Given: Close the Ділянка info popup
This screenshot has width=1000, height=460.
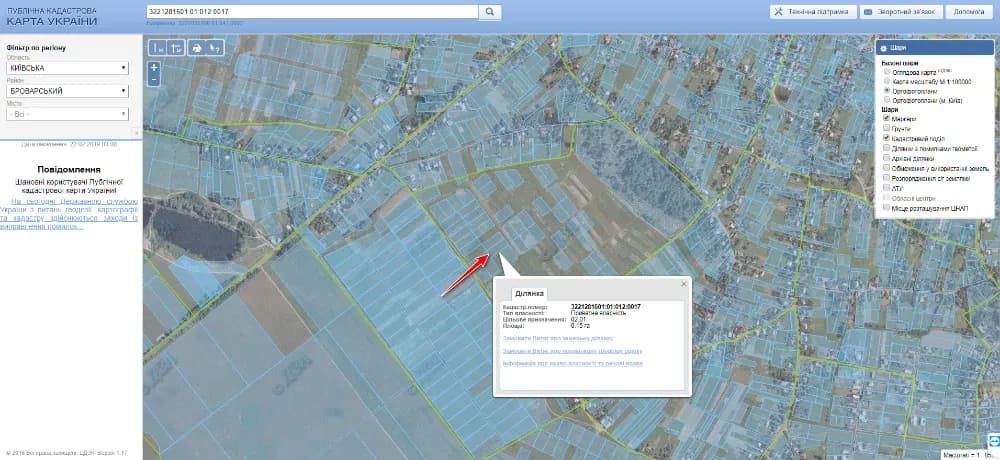Looking at the screenshot, I should click(684, 284).
